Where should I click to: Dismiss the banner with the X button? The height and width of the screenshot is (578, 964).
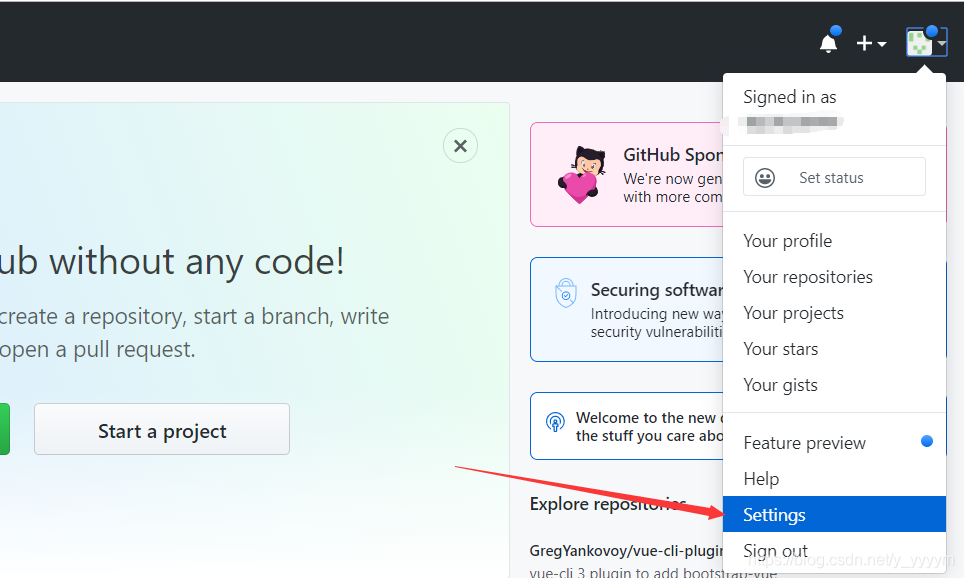[460, 146]
